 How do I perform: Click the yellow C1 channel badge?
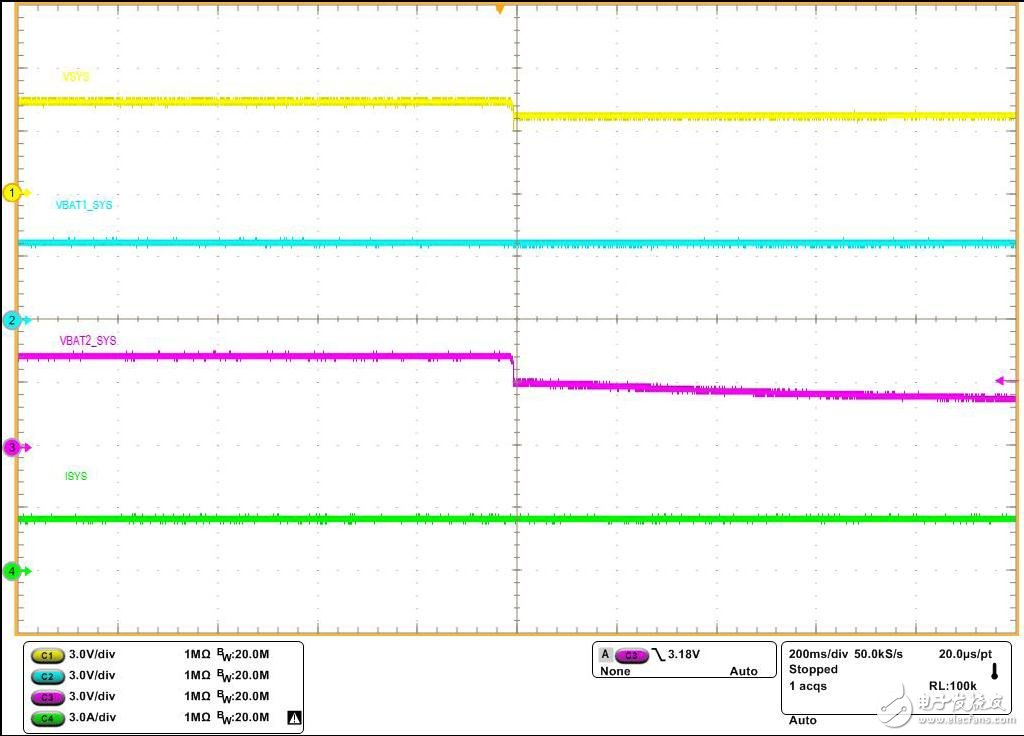pyautogui.click(x=47, y=654)
